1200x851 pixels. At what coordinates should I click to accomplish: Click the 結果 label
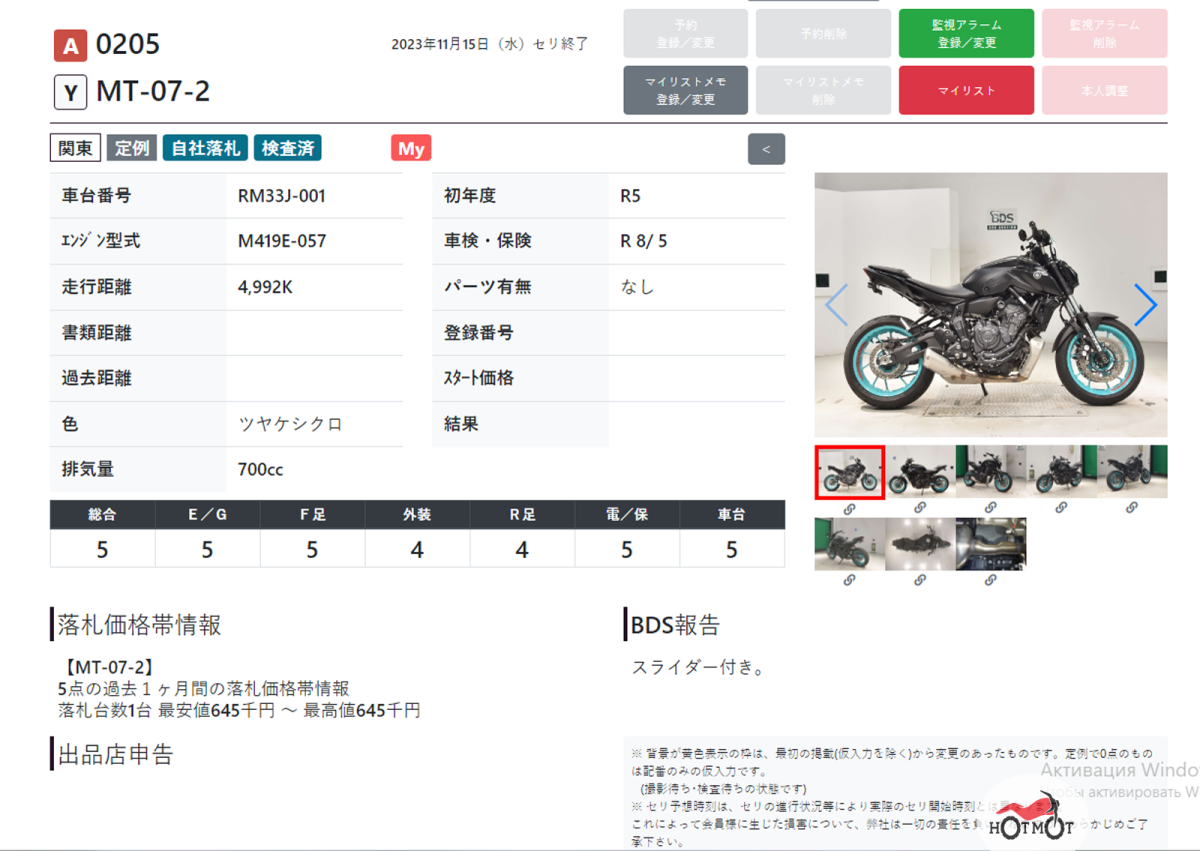tap(461, 424)
